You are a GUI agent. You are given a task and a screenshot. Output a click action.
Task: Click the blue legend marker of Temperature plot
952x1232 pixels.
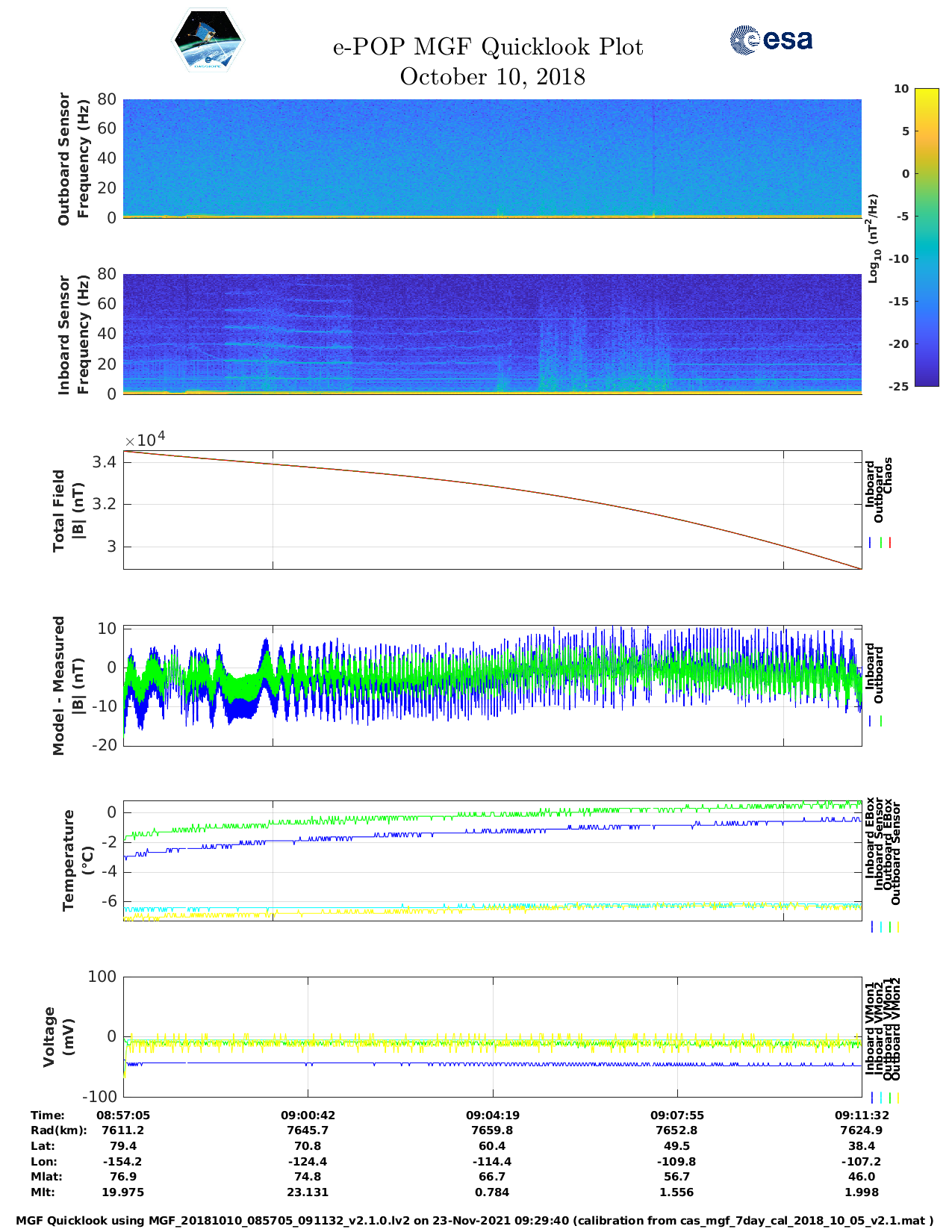coord(871,927)
